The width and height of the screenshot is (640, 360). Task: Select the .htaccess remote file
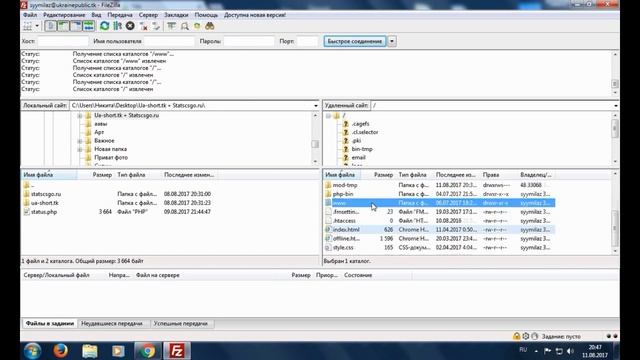344,221
